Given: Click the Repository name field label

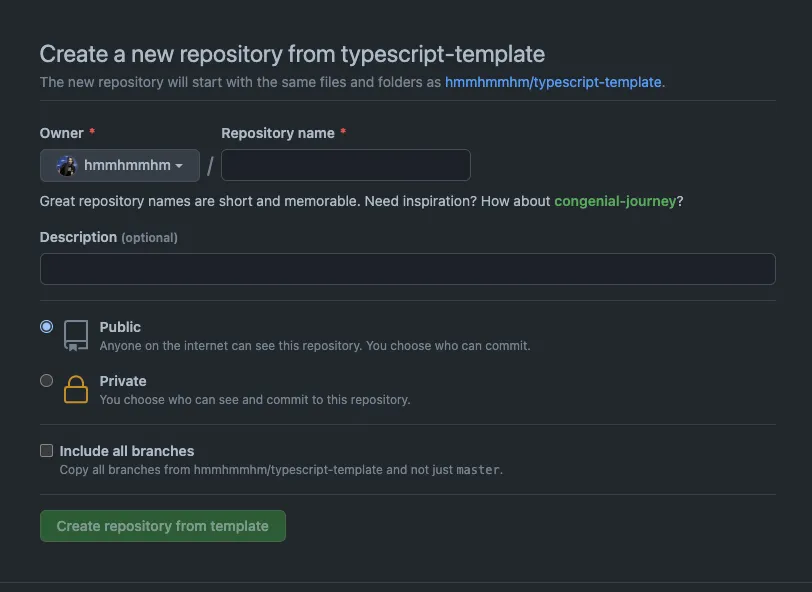Looking at the screenshot, I should click(278, 133).
